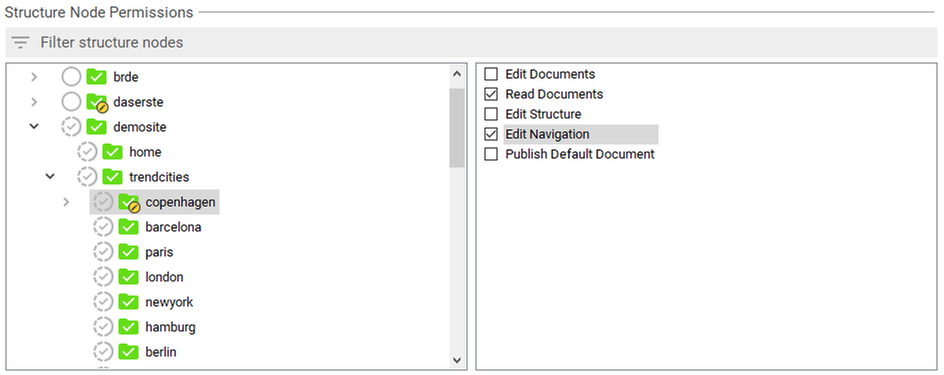Click the Edit Navigation label text
Viewport: 944px width, 375px height.
coord(547,134)
